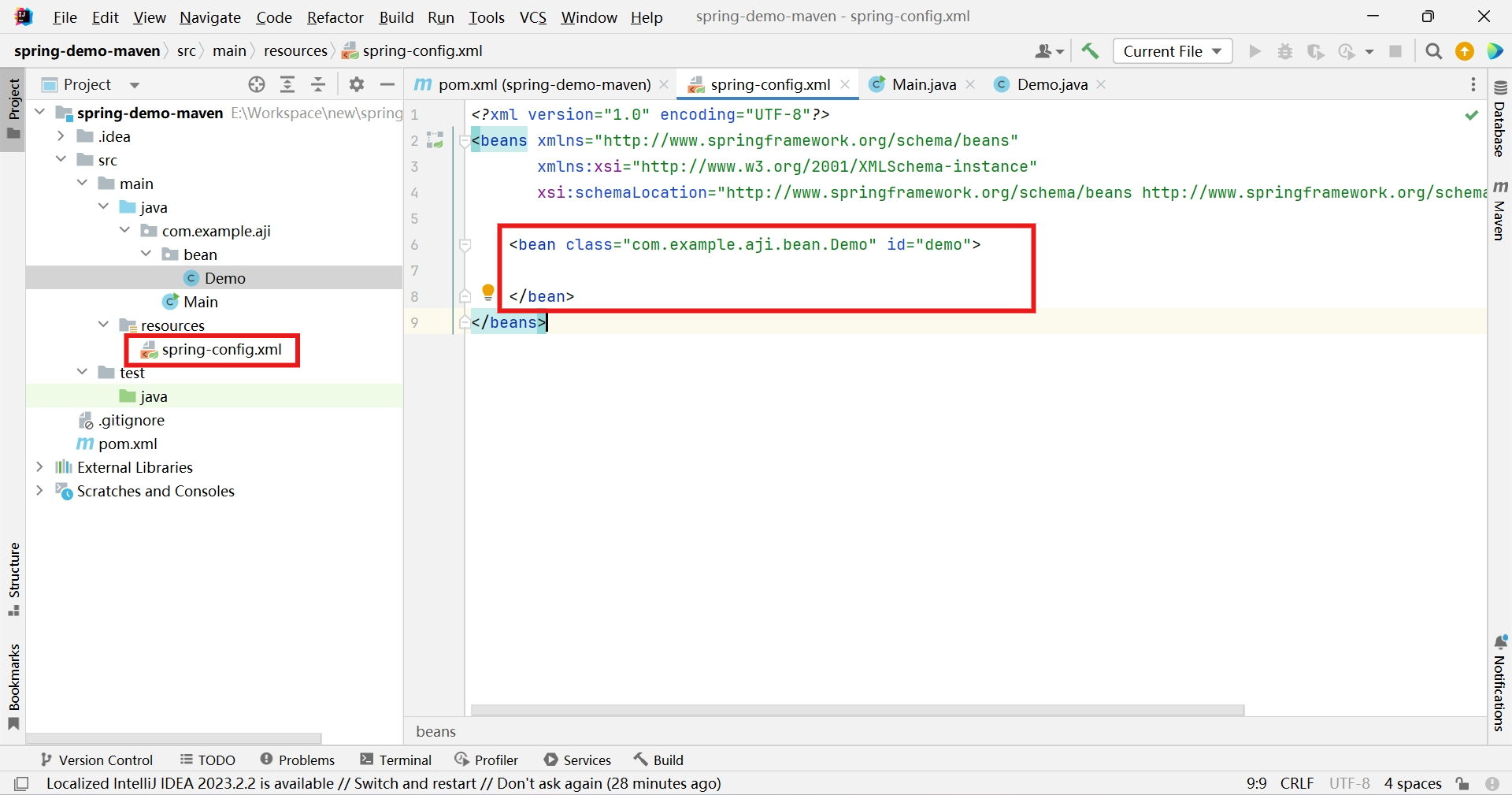Toggle tool window bars icon in status bar corner
Viewport: 1512px width, 795px height.
pos(22,783)
